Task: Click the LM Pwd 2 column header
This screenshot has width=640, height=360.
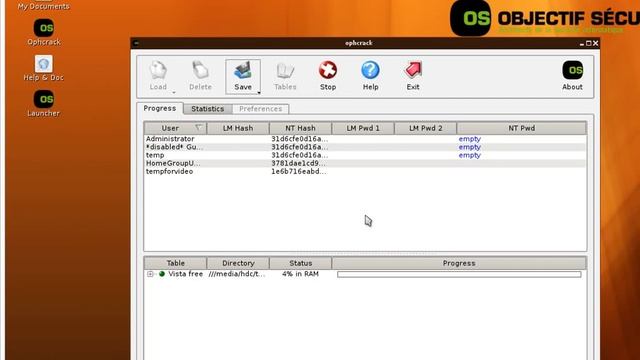Action: 425,128
